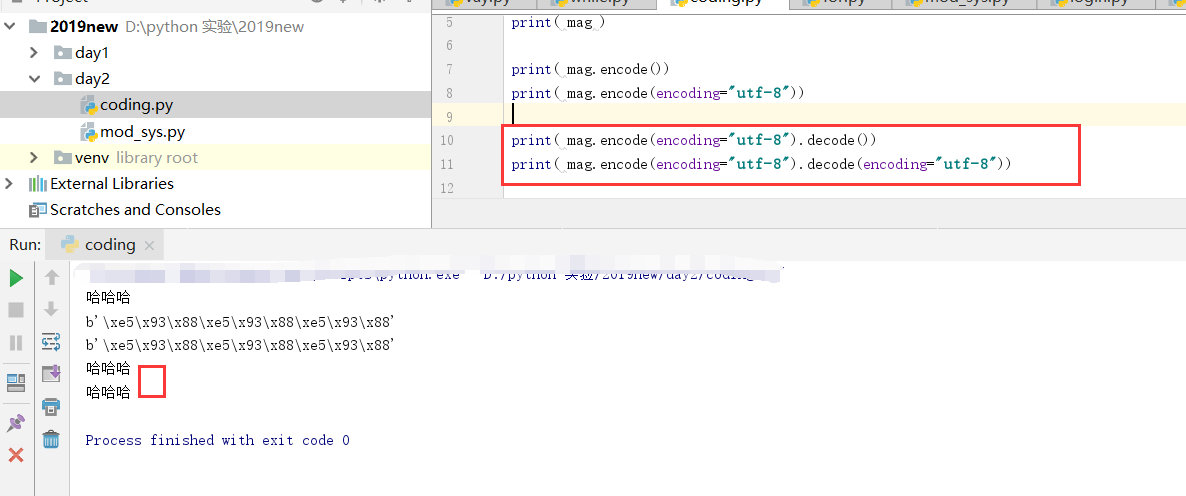Screen dimensions: 1186x496
Task: Expand the day1 folder arrow
Action: point(33,53)
